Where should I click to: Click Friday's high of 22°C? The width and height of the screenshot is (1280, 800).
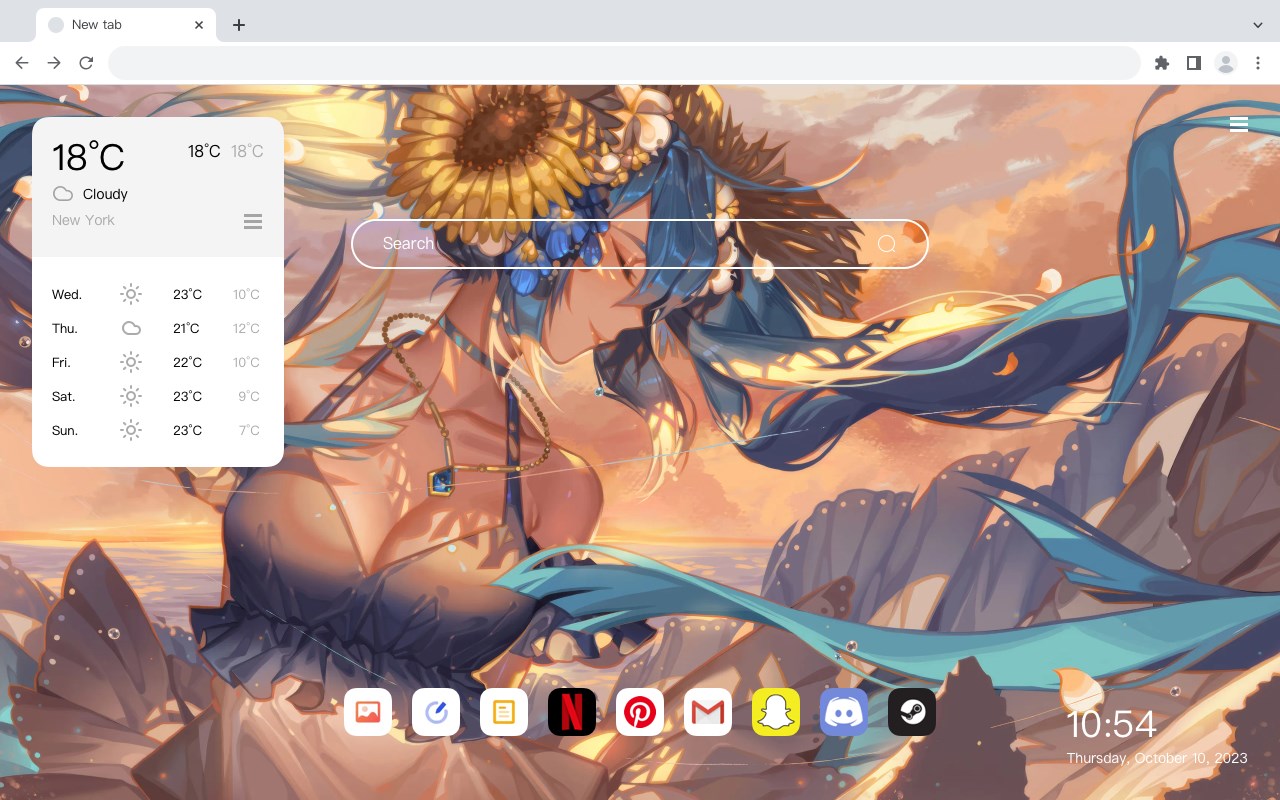point(187,363)
